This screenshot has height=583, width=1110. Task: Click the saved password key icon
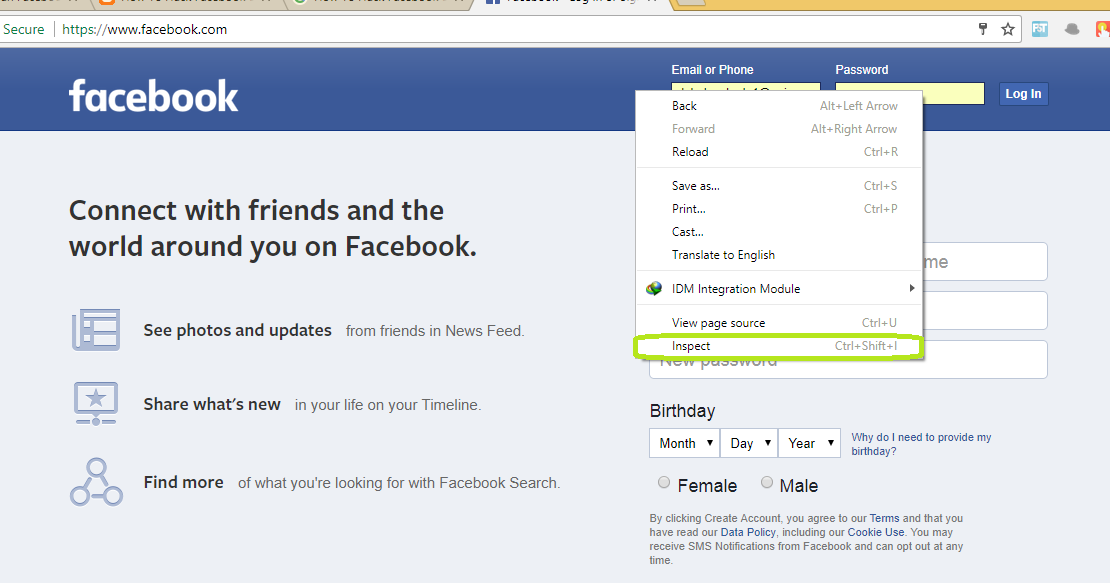point(983,29)
